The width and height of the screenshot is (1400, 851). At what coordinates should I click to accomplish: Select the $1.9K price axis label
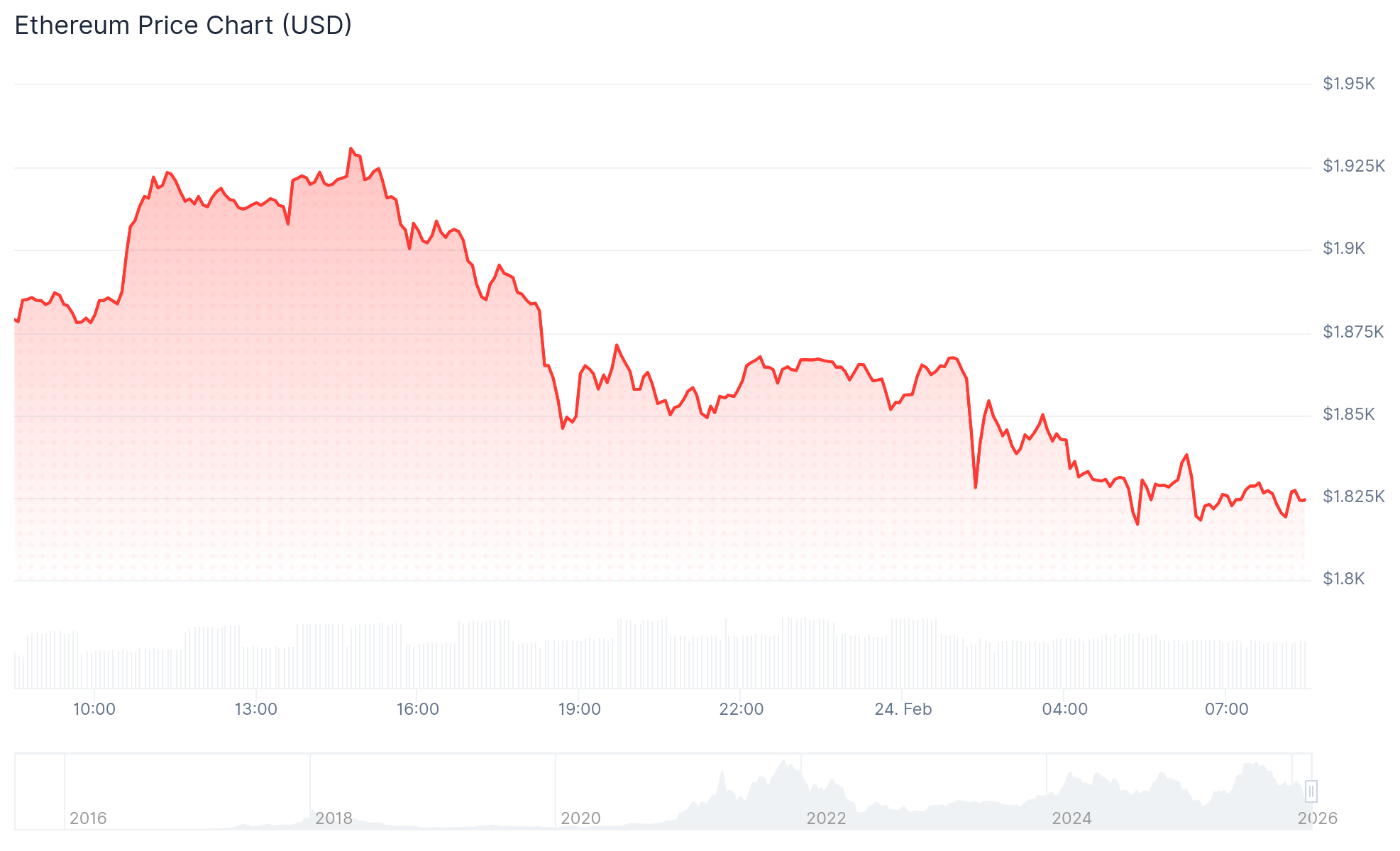(1343, 248)
